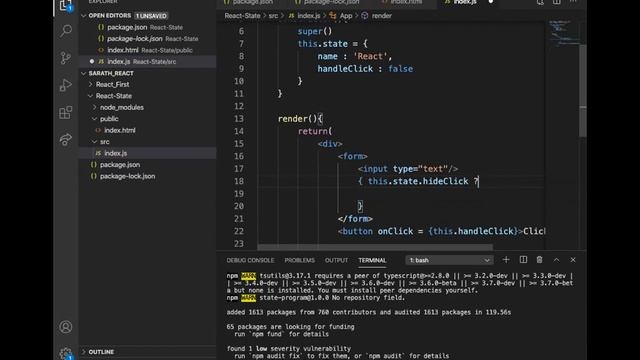Screen dimensions: 640x360
Task: Click 'this.state.hideClick ?' on line 18
Action: pos(423,181)
